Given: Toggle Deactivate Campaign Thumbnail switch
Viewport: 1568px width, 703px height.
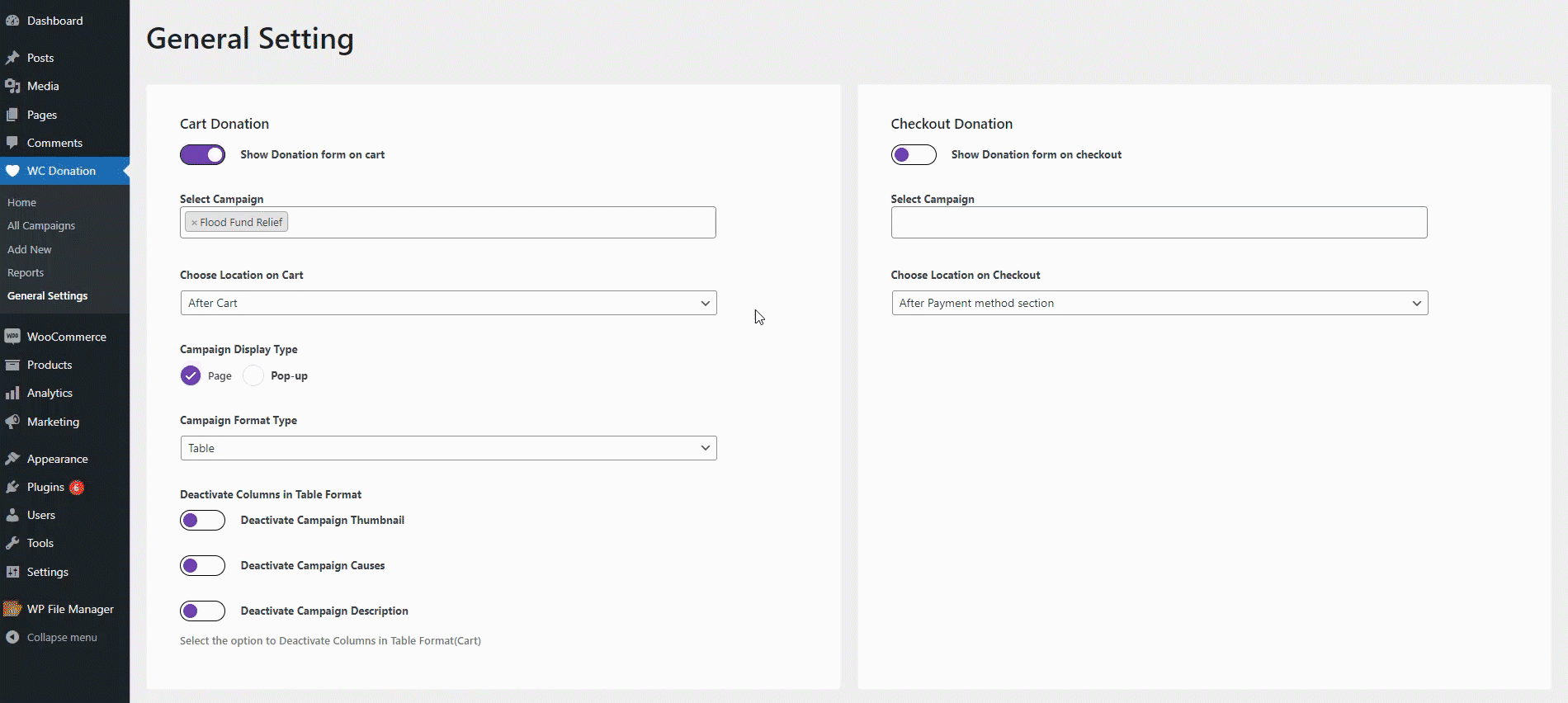Looking at the screenshot, I should click(202, 520).
